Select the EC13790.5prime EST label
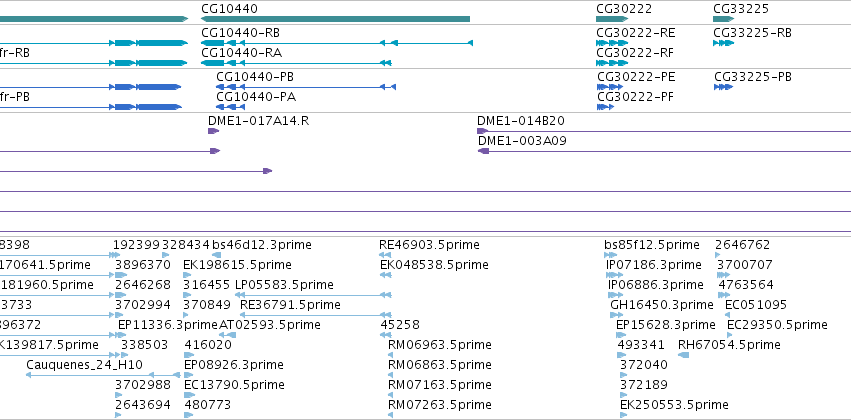This screenshot has width=851, height=420. click(234, 385)
